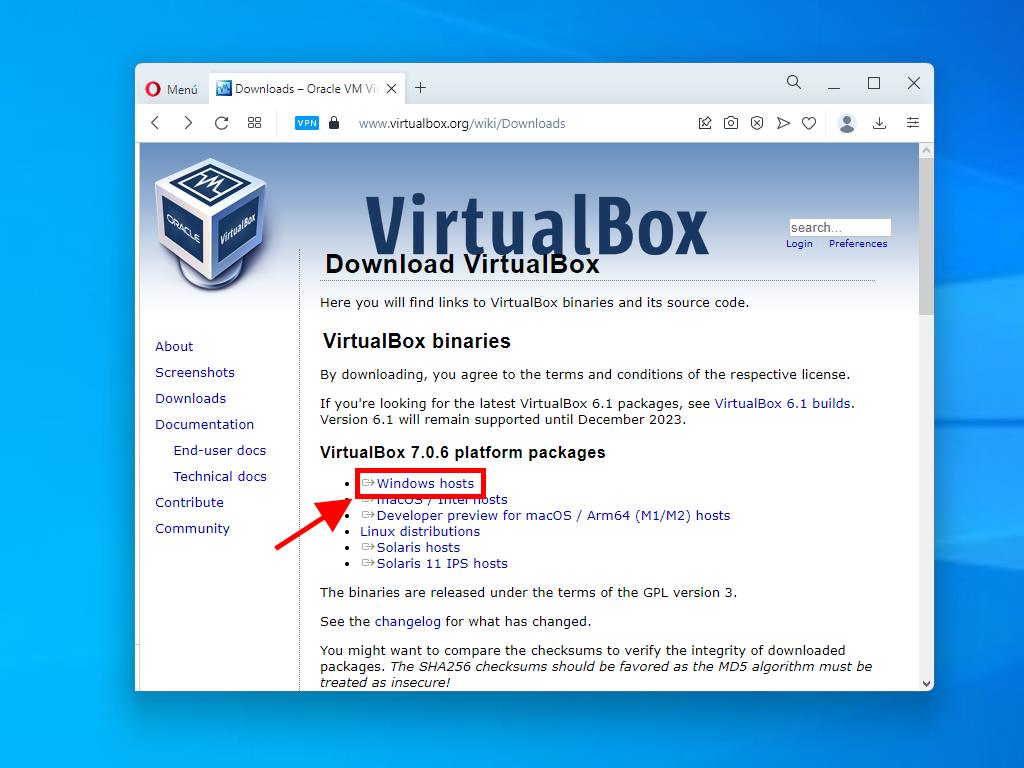Open the downloads panel icon
1024x768 pixels.
pos(880,122)
